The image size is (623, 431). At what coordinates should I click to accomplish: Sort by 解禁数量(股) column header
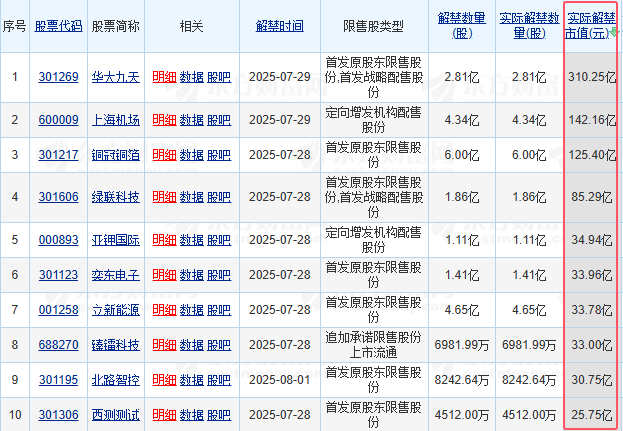tap(462, 25)
